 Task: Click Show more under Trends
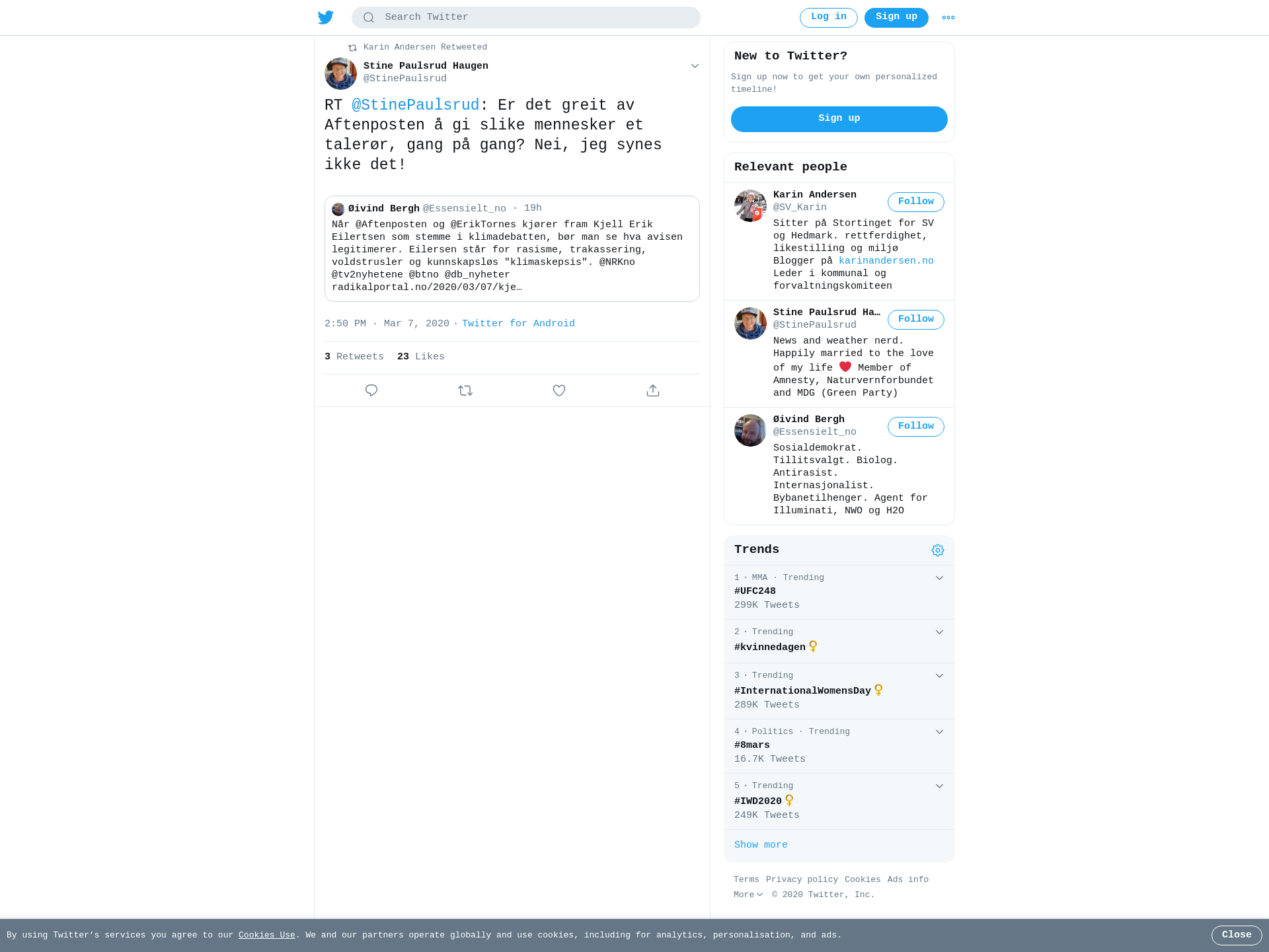point(761,845)
